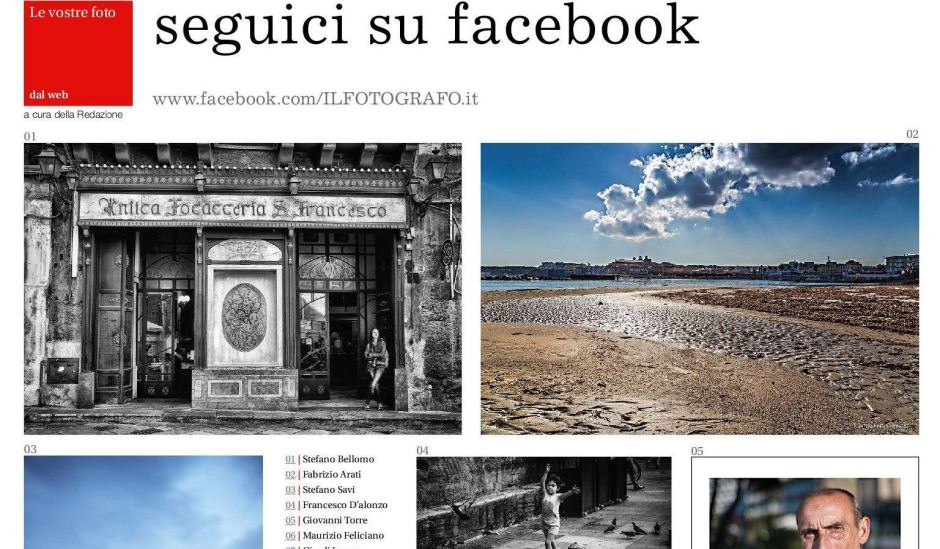Open the beach and clouds landscape photo

(699, 288)
